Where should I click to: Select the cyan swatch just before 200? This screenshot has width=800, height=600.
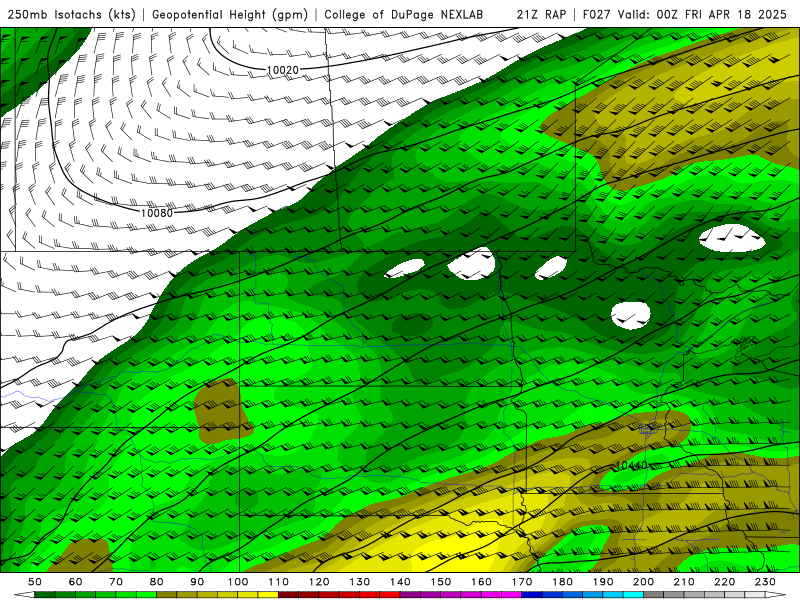point(633,595)
